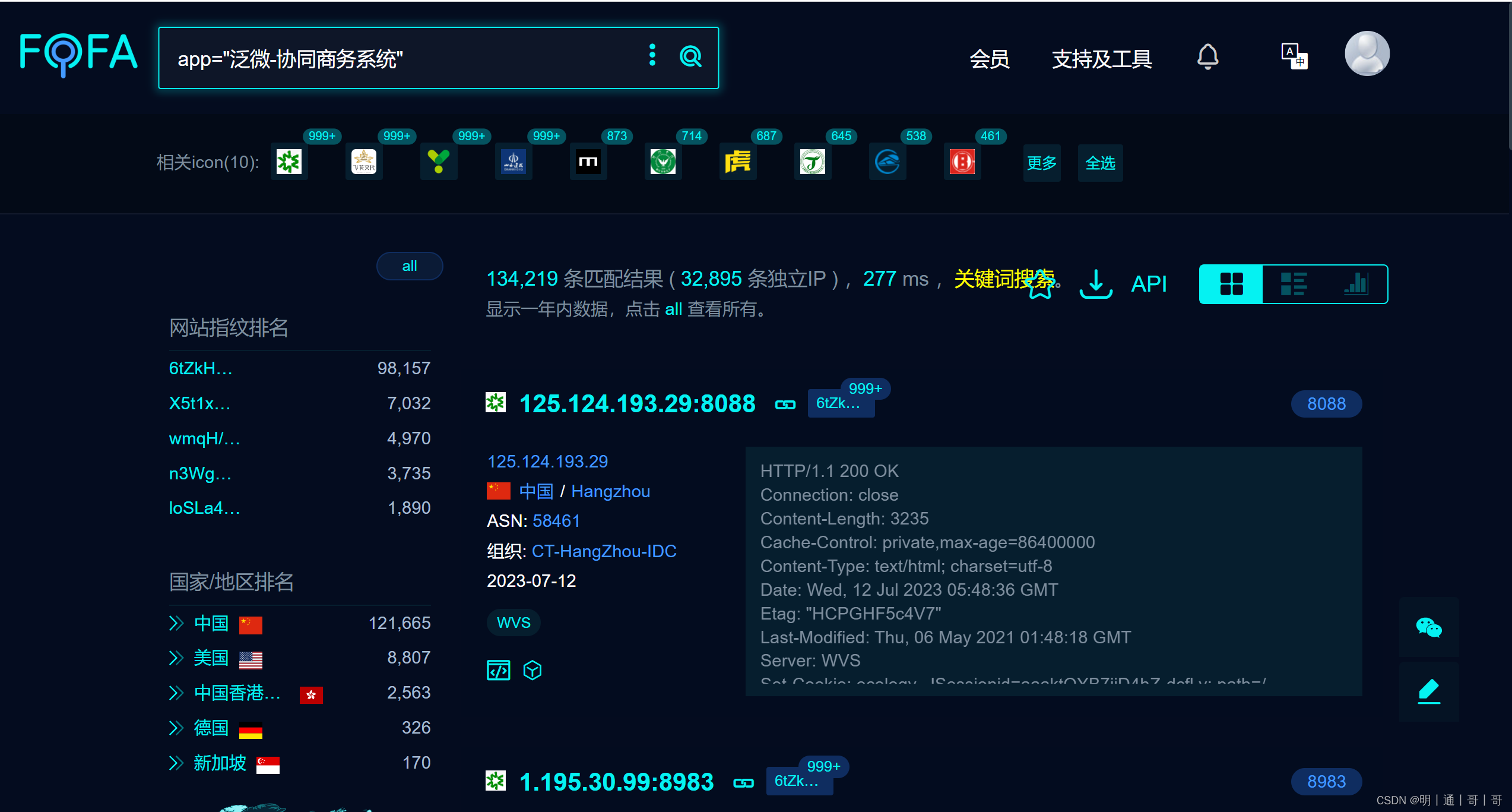Click the language translation icon in the header
The image size is (1512, 812).
(x=1294, y=57)
